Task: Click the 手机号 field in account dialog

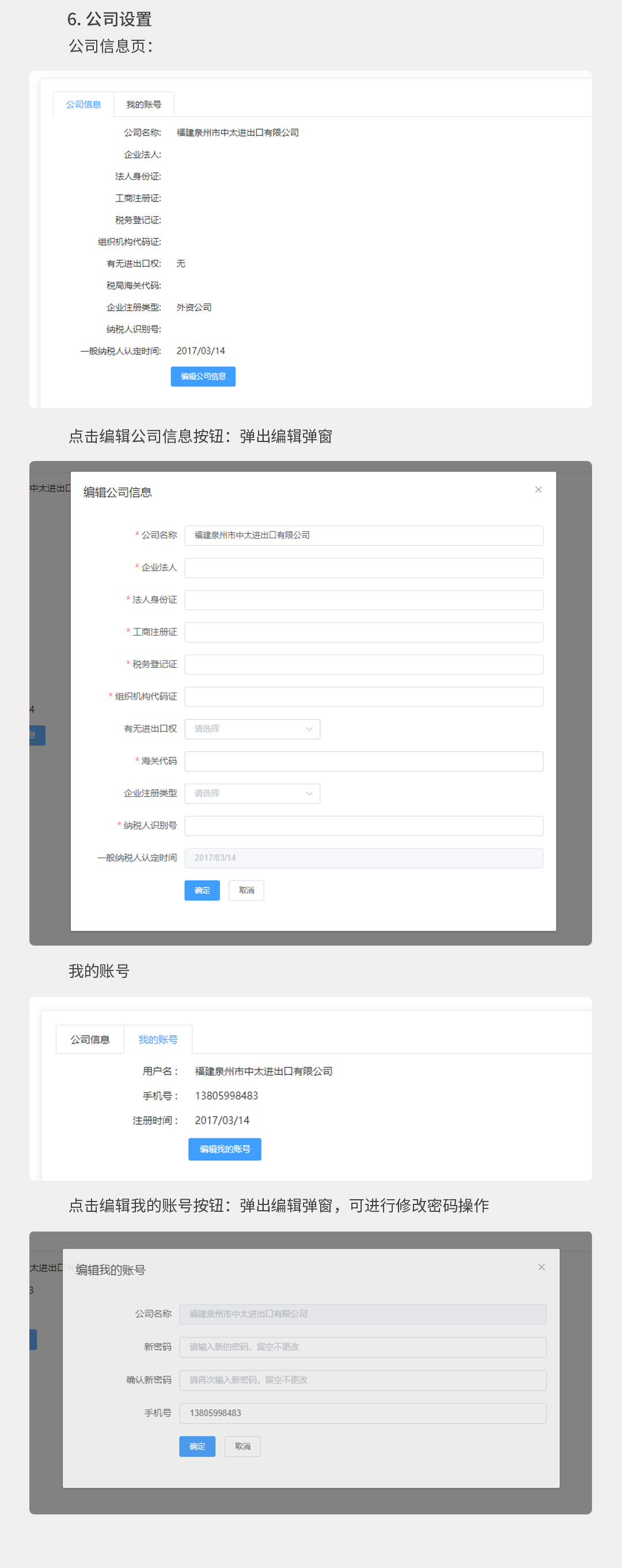Action: (362, 1412)
